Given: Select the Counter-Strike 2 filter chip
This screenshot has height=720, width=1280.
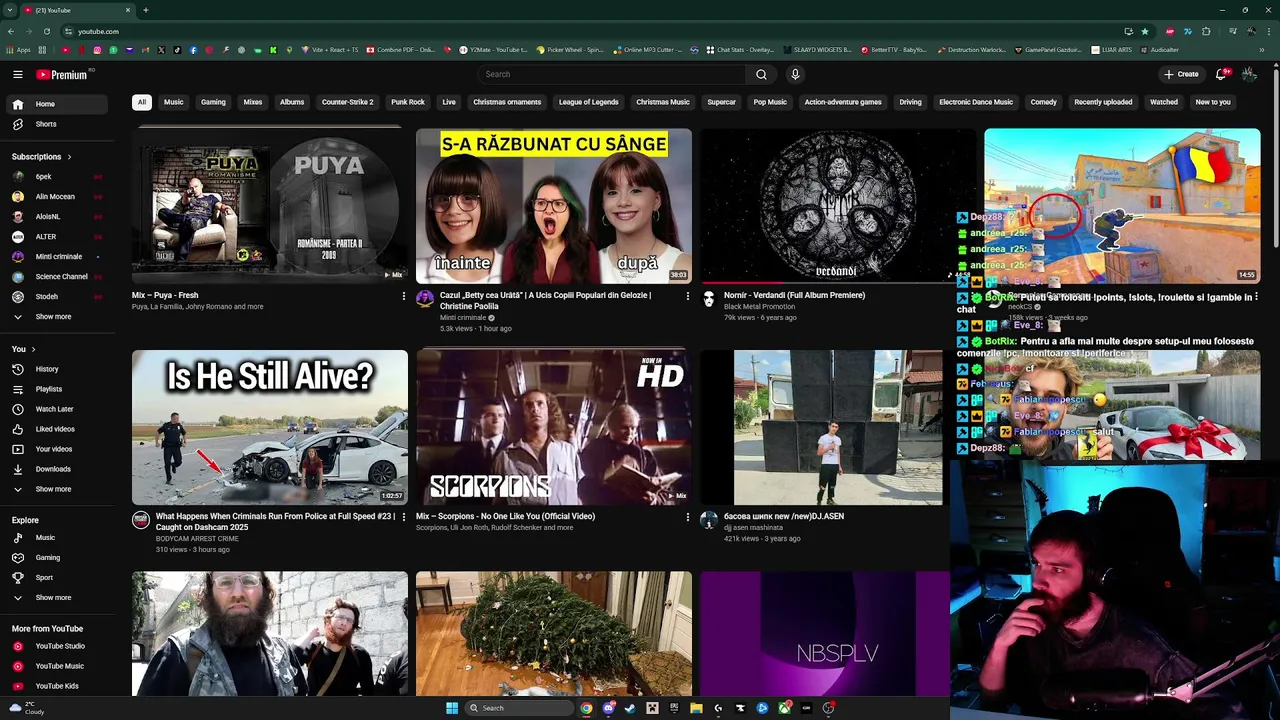Looking at the screenshot, I should 347,102.
